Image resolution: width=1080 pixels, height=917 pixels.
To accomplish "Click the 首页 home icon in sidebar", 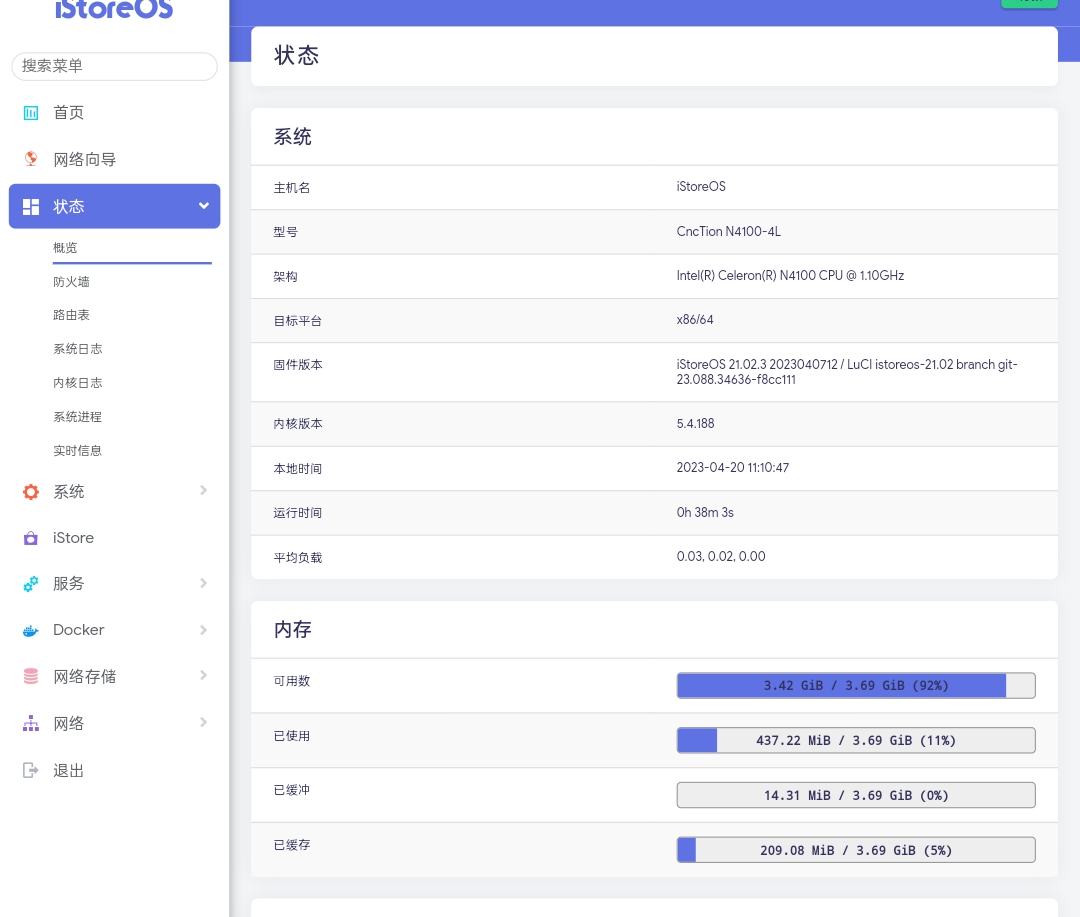I will pos(31,113).
